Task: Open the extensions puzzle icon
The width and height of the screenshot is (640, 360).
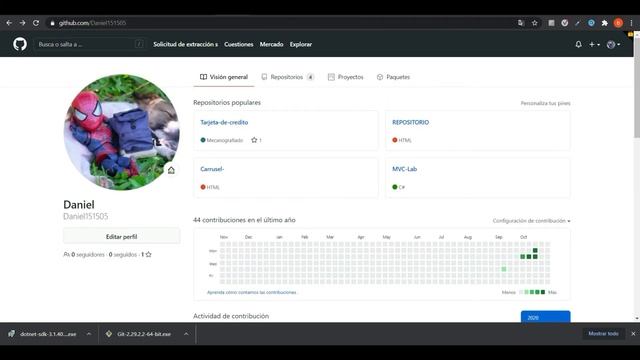Action: point(604,23)
